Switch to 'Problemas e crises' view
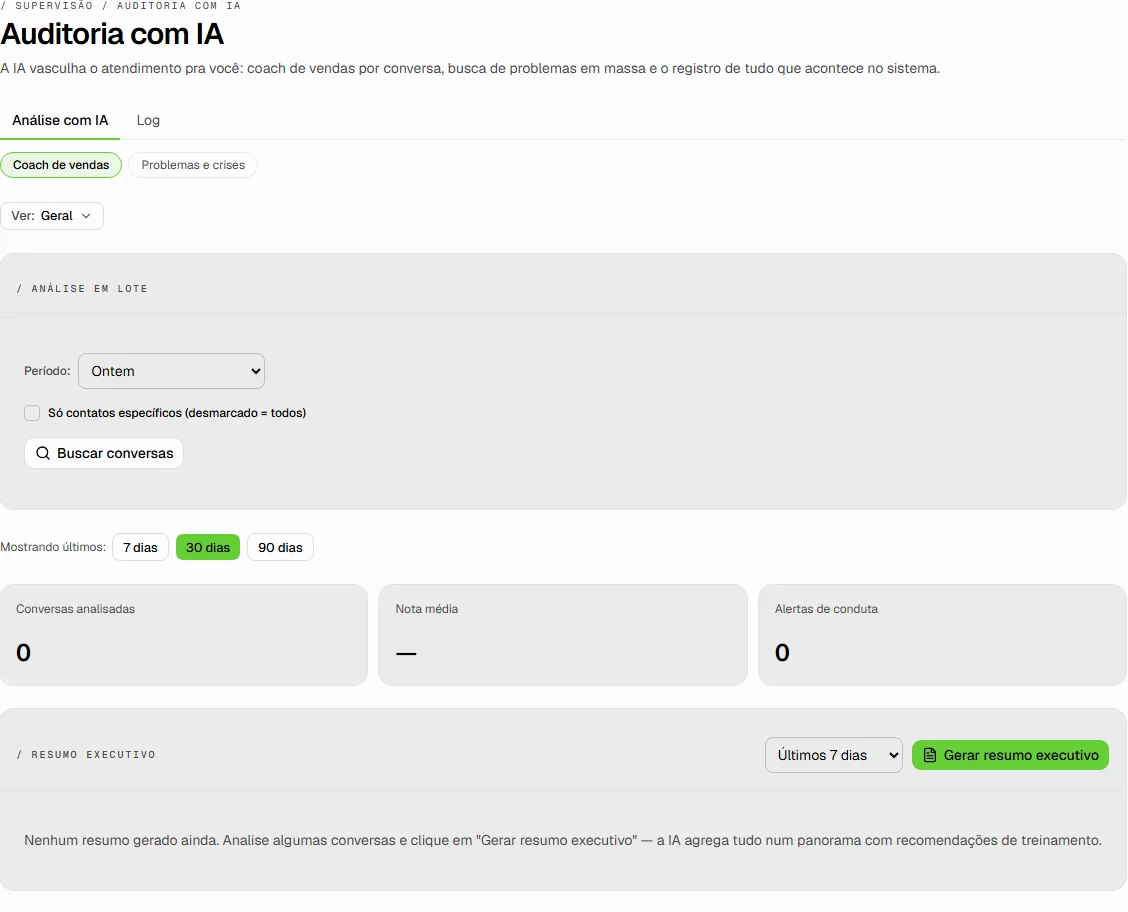 (x=193, y=165)
